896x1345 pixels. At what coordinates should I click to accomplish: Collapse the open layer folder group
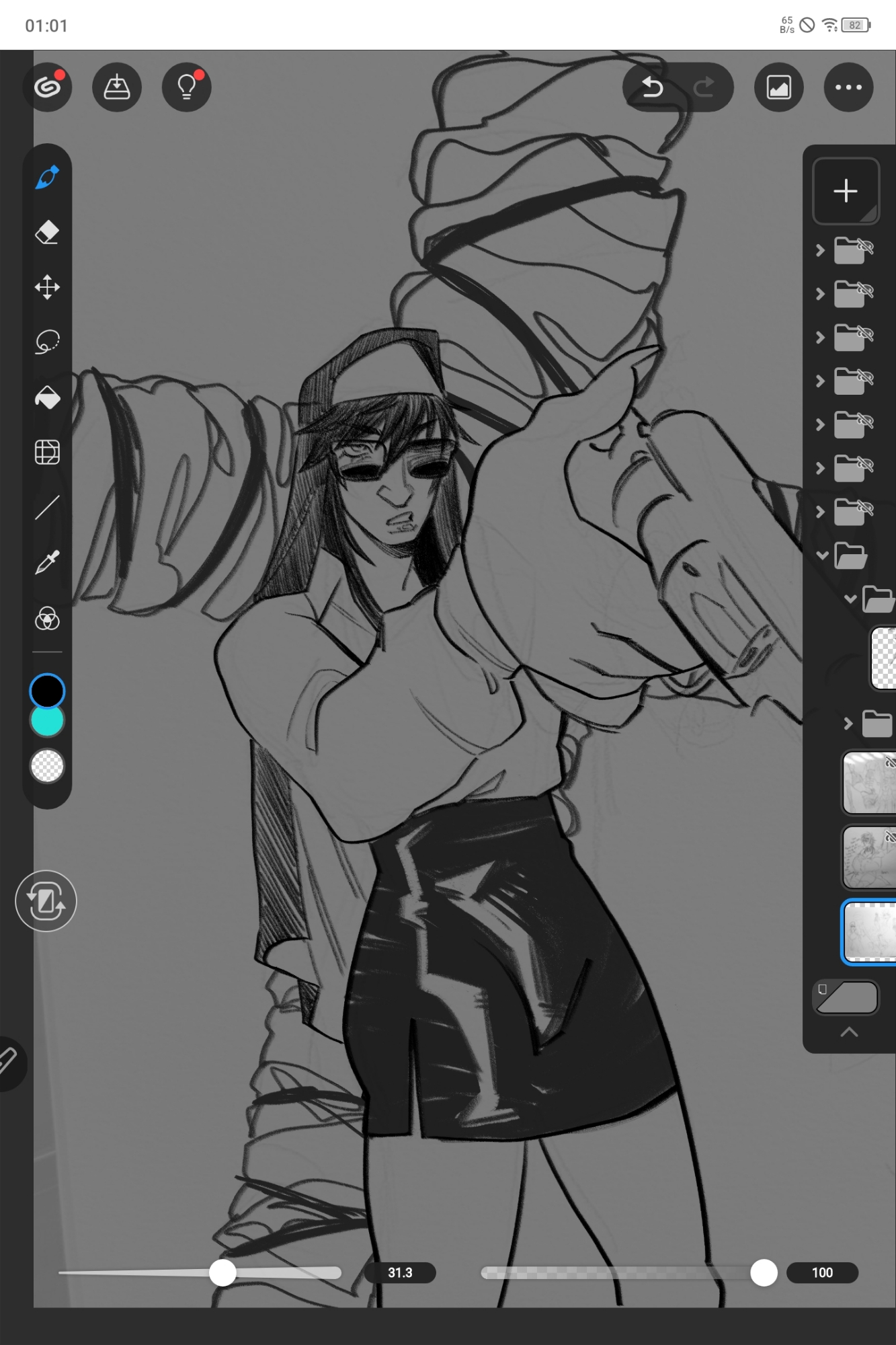[822, 555]
